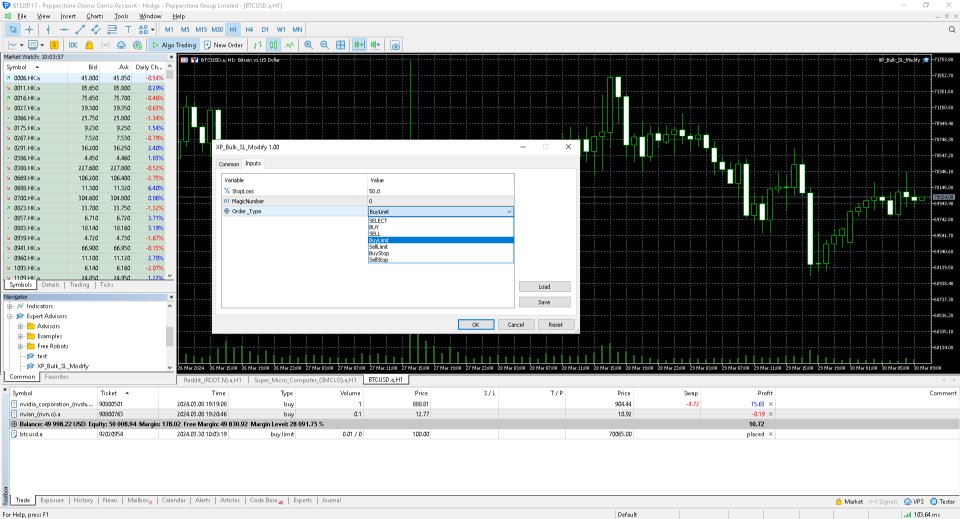Open New Order window
Screen dimensions: 960x519
(223, 45)
